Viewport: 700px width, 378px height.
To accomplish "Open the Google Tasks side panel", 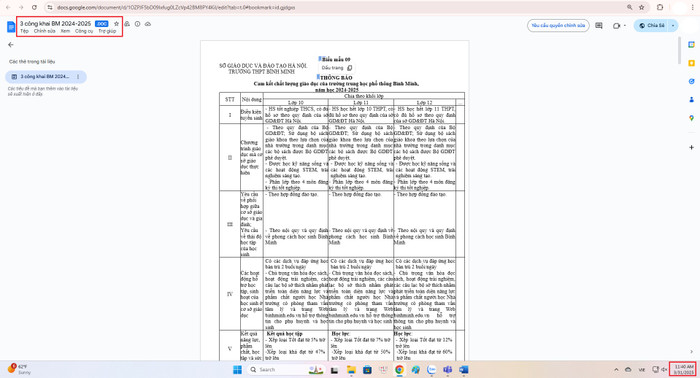I will tap(692, 81).
